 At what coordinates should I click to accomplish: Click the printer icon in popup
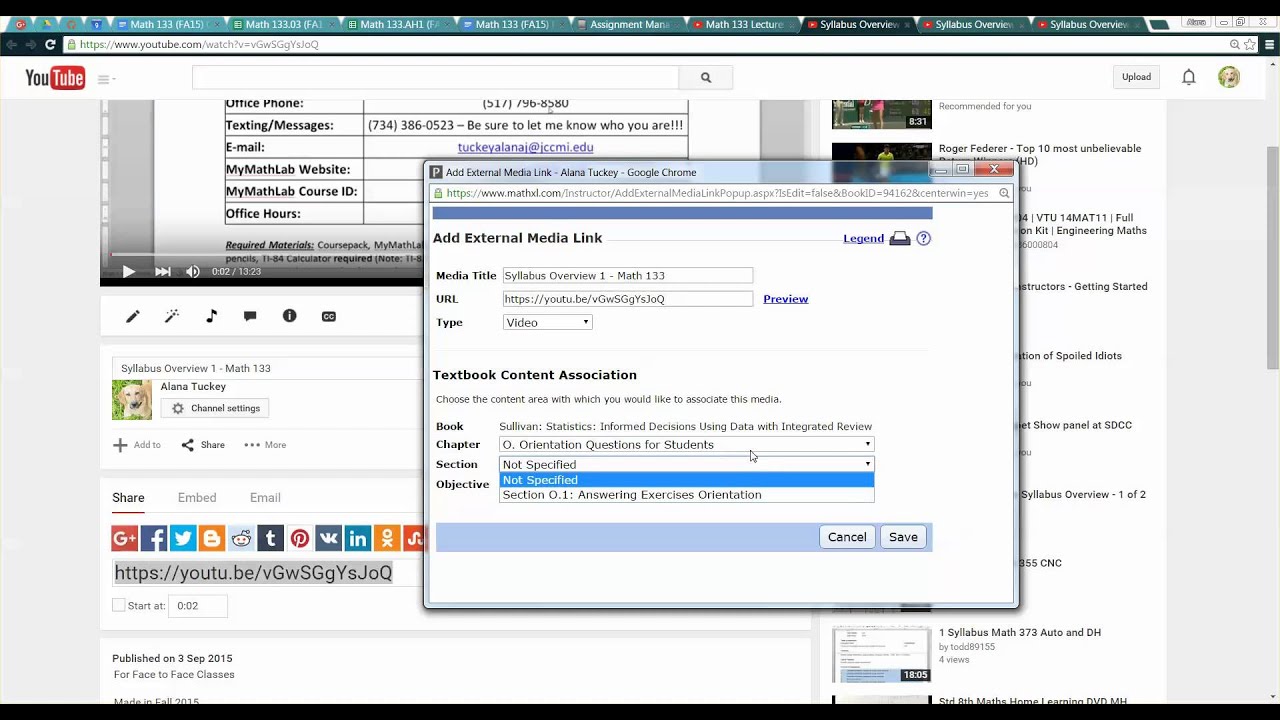click(900, 238)
